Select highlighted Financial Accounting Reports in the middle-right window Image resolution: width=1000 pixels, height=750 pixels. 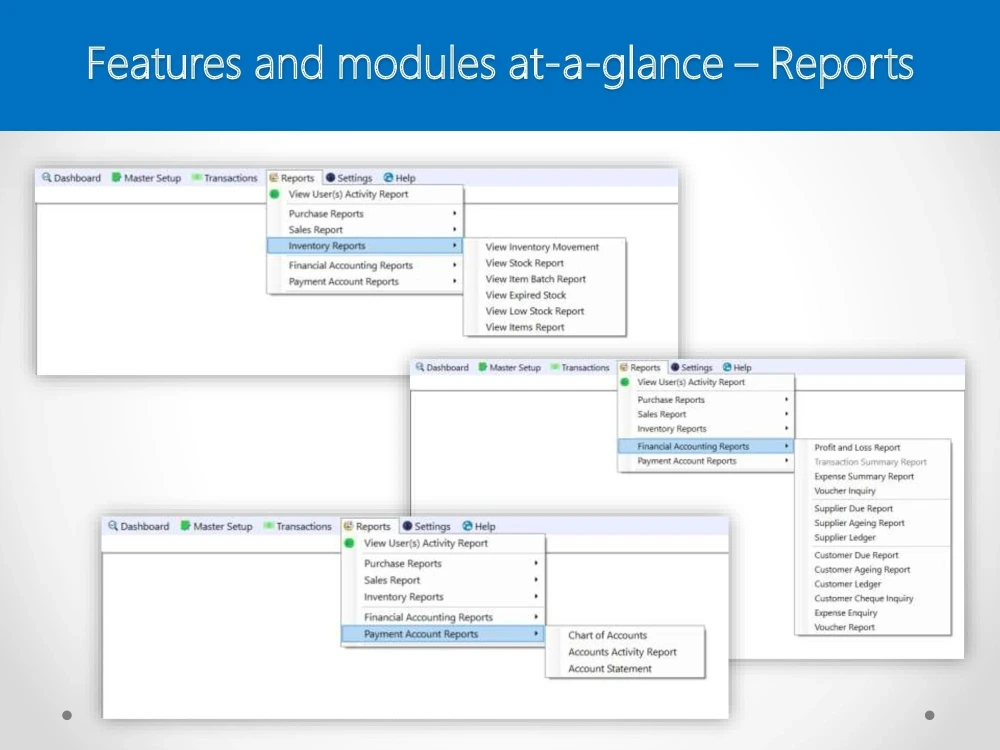point(705,446)
